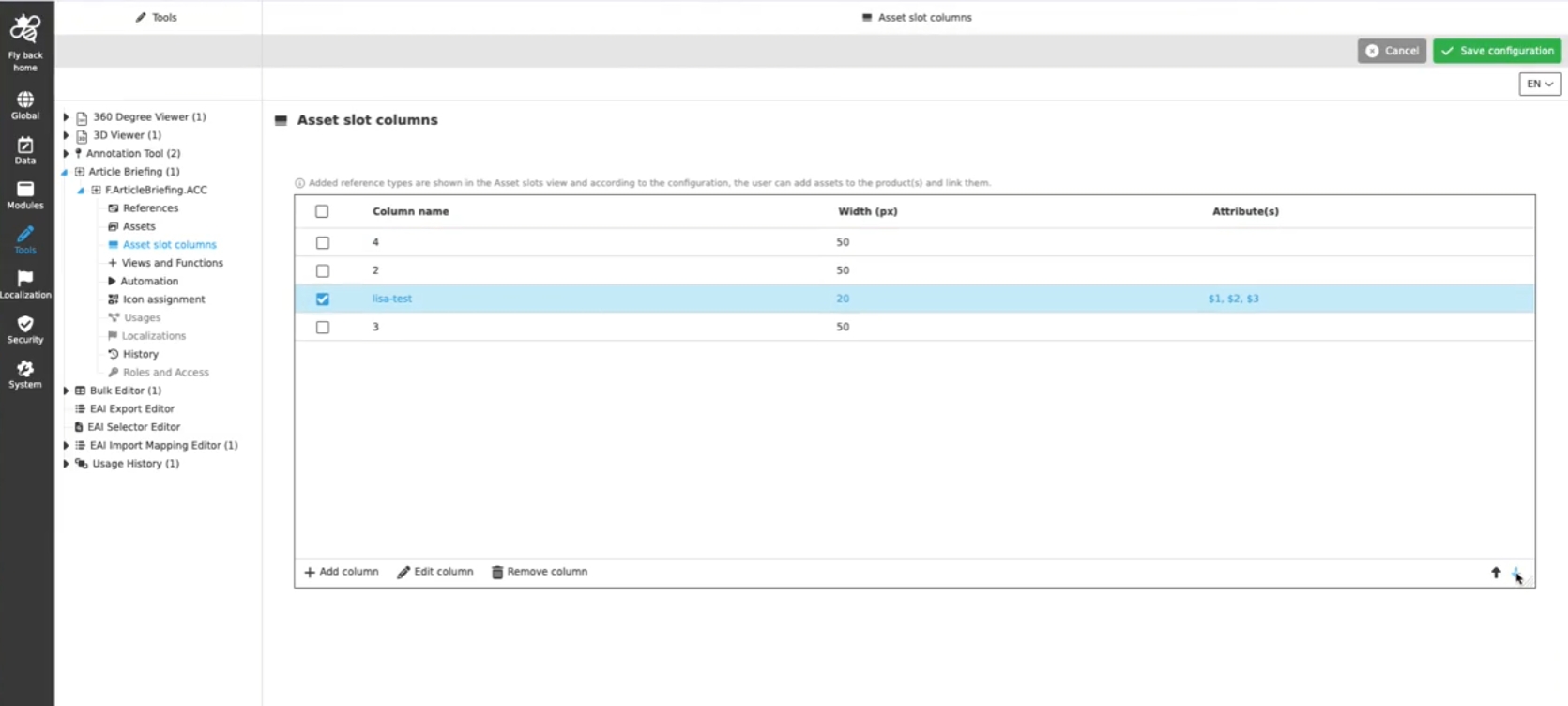The image size is (1568, 706).
Task: Uncheck the lisa-test row checkbox
Action: (323, 299)
